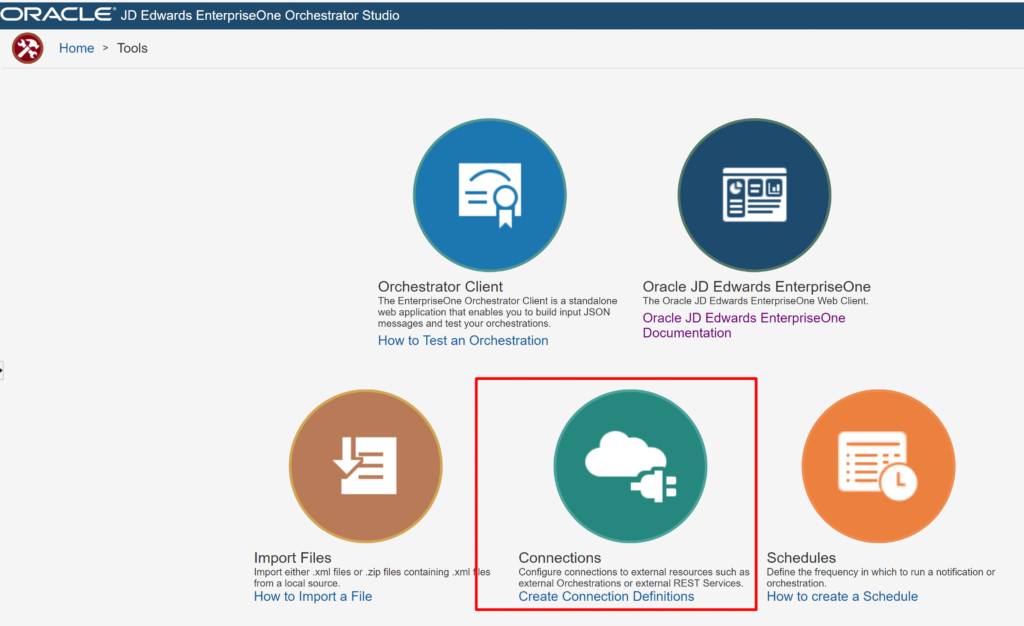Open How to create a Schedule link
Screen dimensions: 1024x626
point(842,596)
